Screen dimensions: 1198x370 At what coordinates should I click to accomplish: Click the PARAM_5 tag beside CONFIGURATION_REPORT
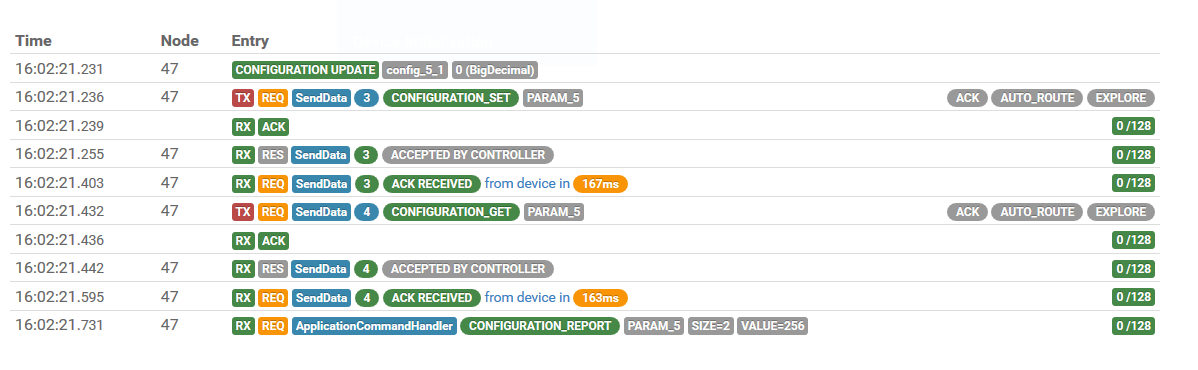654,326
